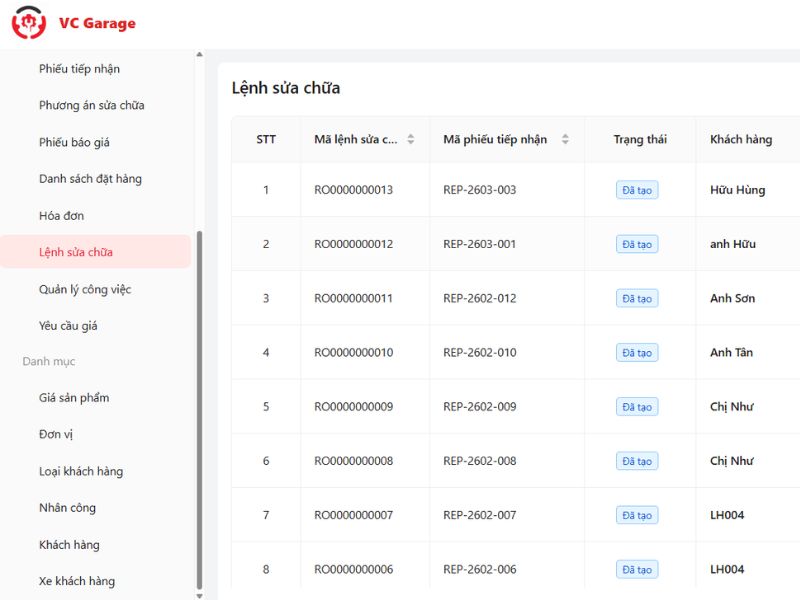Open Phương án sửa chữa menu item
800x600 pixels.
tap(91, 106)
